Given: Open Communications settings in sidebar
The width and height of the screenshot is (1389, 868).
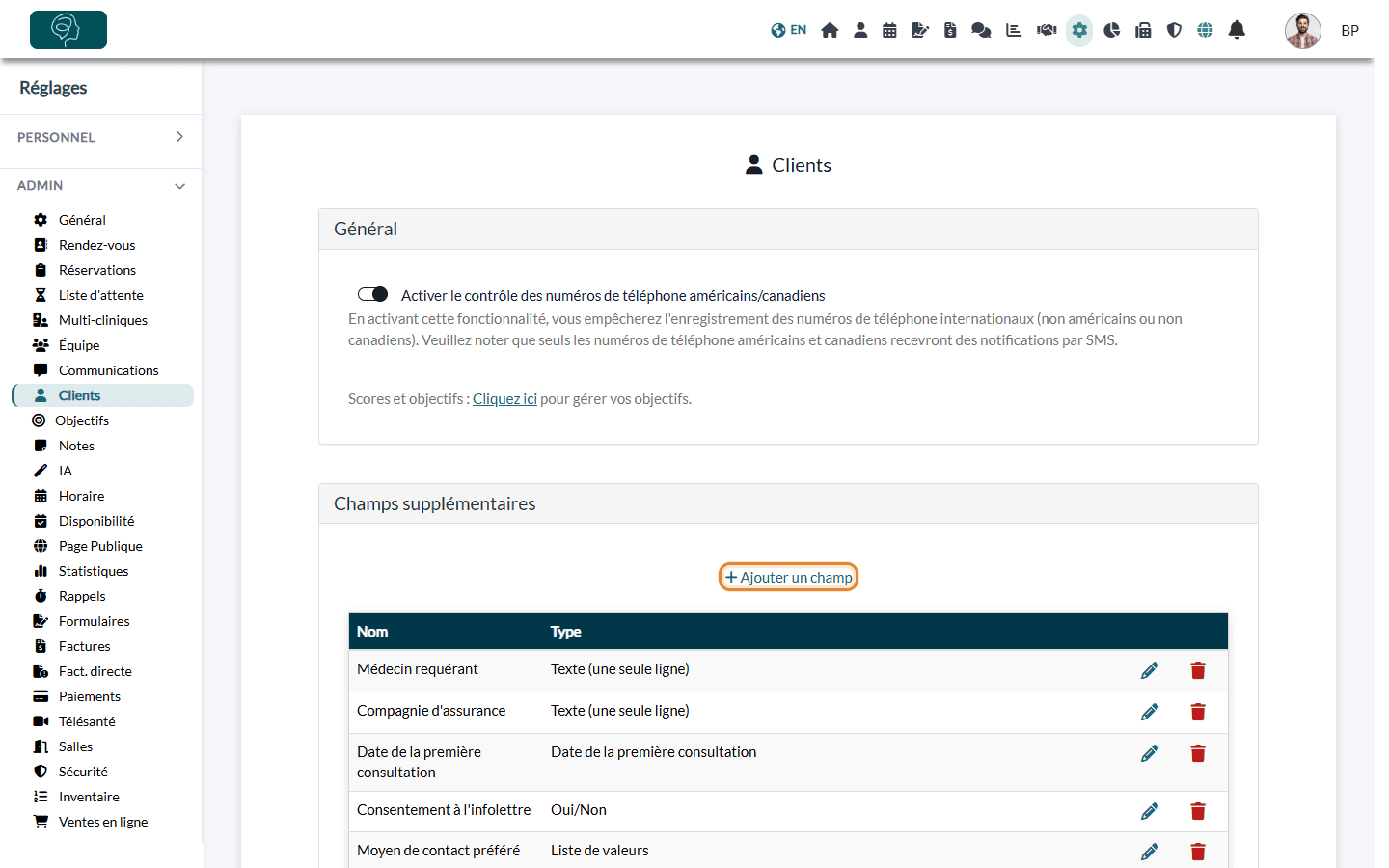Looking at the screenshot, I should [x=108, y=370].
